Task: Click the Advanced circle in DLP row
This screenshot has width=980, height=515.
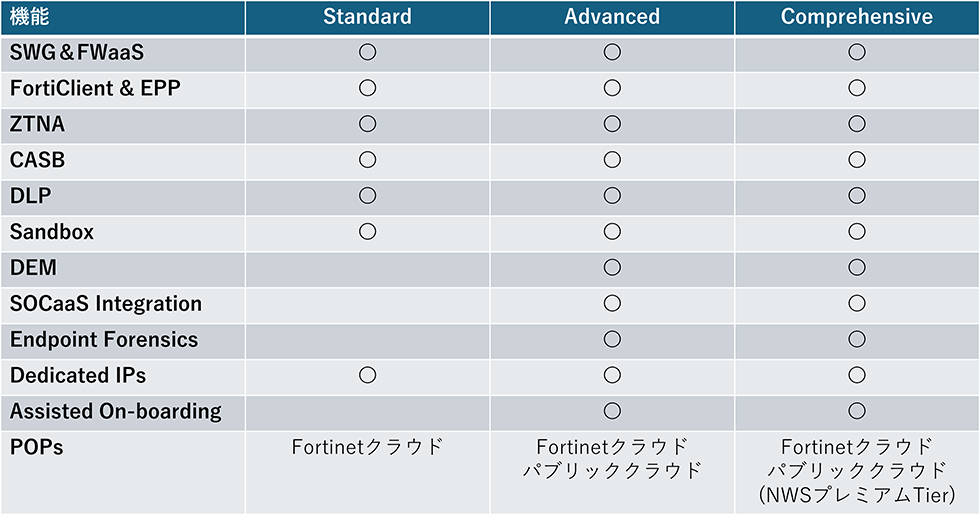Action: (x=612, y=196)
